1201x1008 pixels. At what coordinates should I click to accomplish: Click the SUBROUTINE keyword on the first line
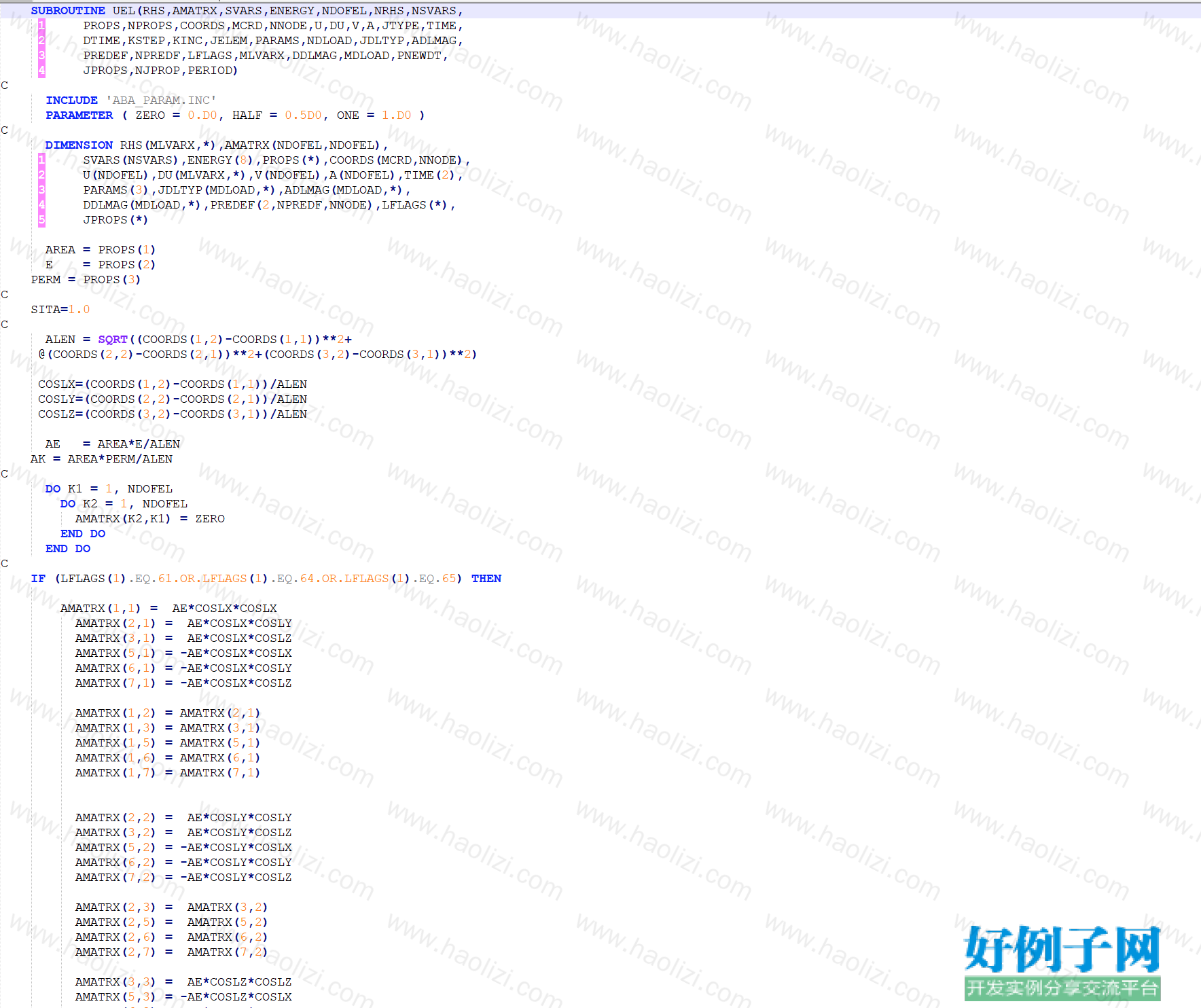[x=68, y=11]
